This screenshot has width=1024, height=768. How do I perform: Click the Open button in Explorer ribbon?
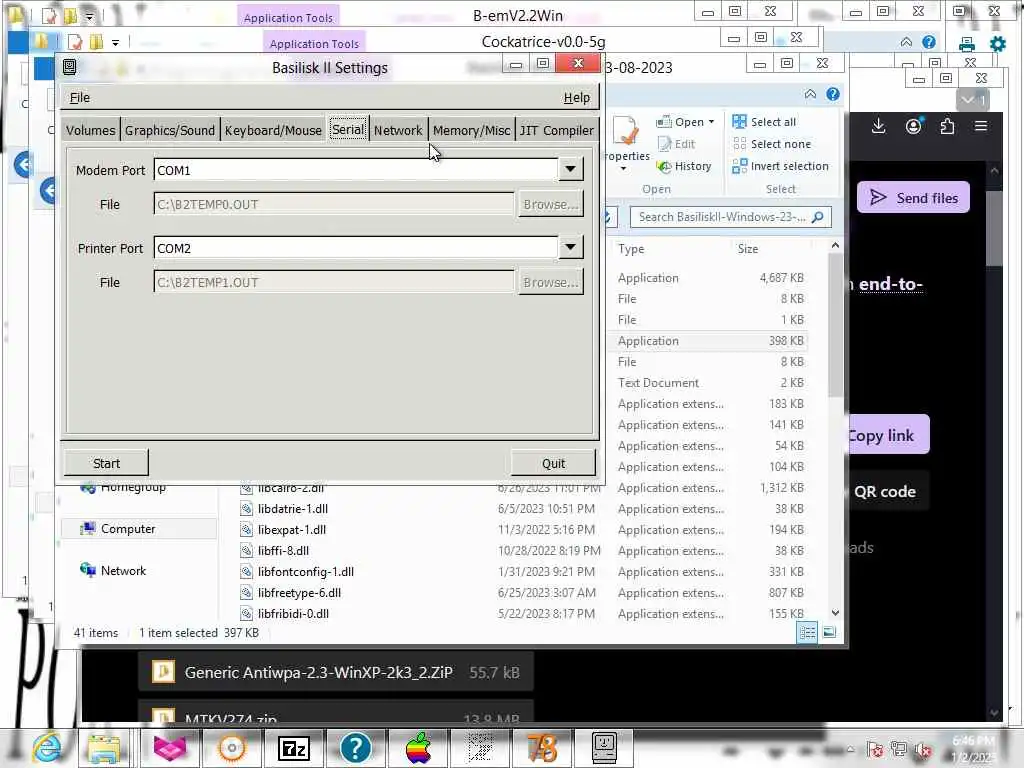click(x=680, y=121)
